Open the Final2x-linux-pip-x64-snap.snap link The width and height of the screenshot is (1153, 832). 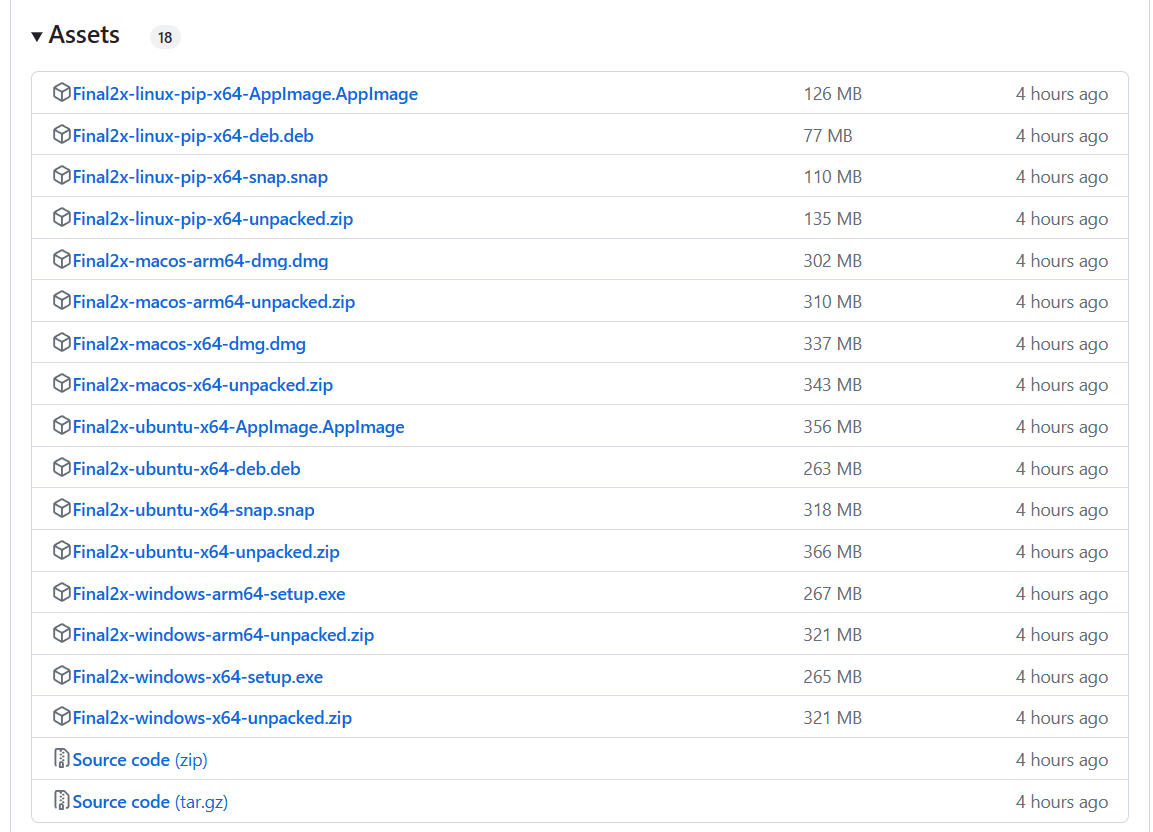pyautogui.click(x=200, y=177)
